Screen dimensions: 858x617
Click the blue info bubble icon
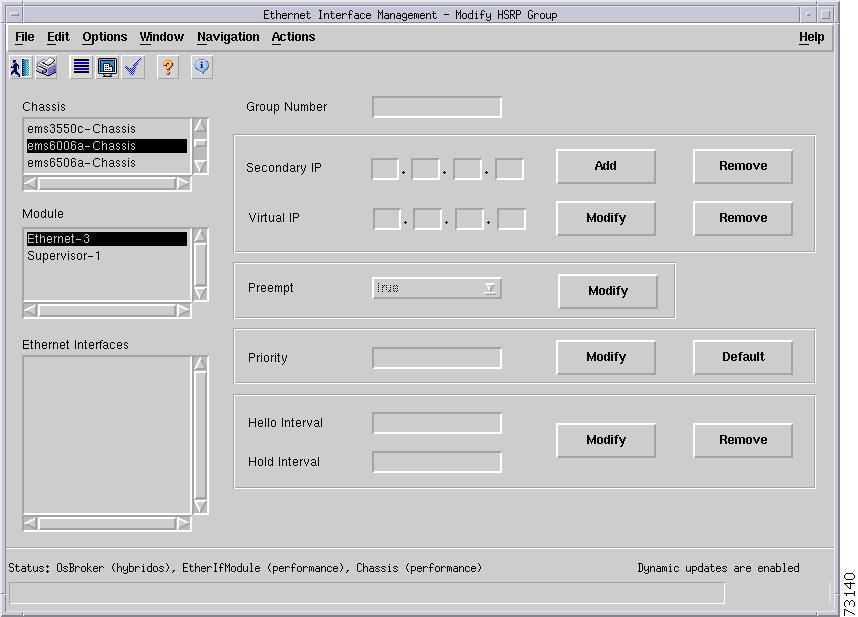pos(202,67)
